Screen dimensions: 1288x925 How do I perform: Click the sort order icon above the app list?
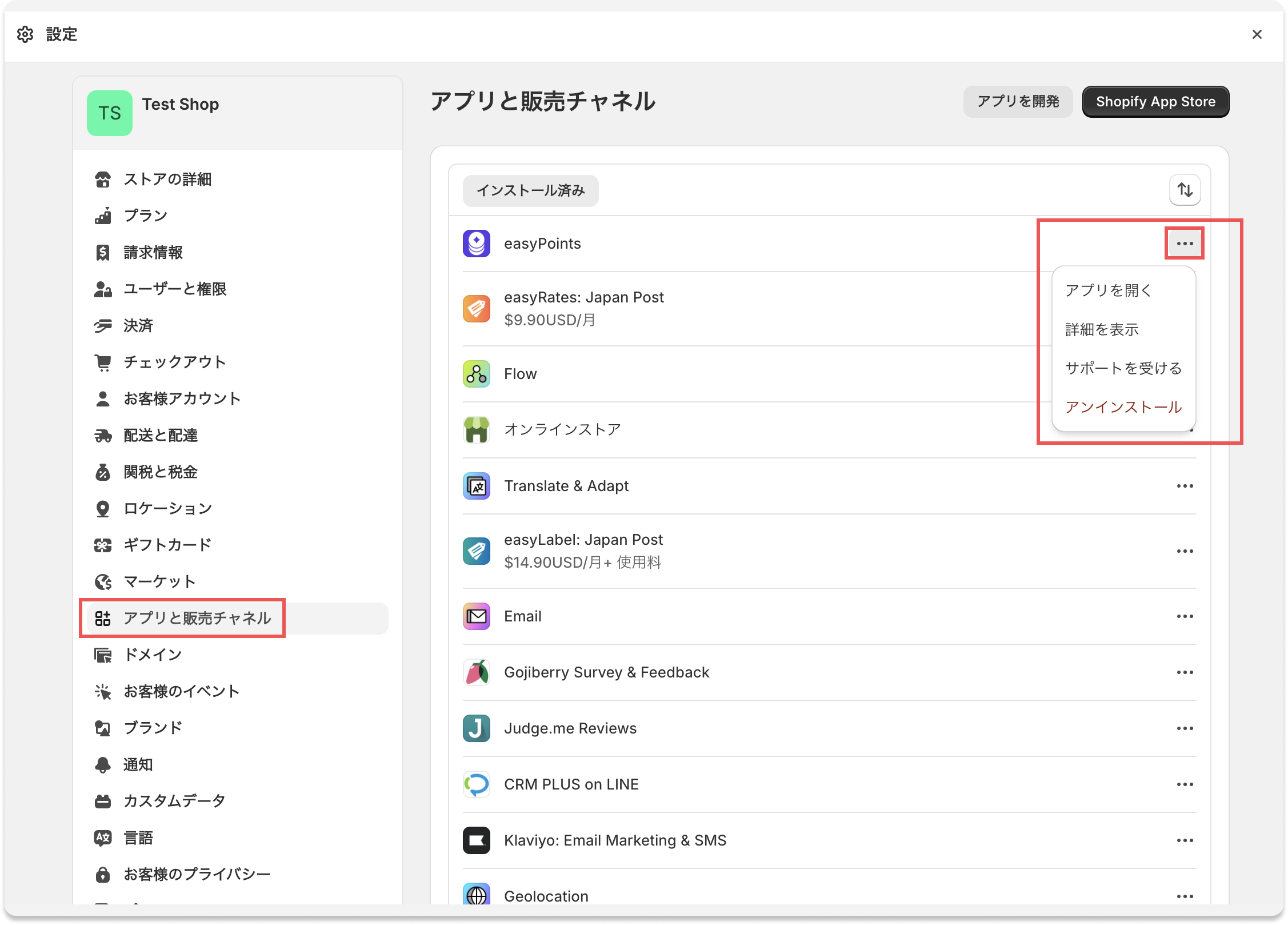click(1185, 189)
